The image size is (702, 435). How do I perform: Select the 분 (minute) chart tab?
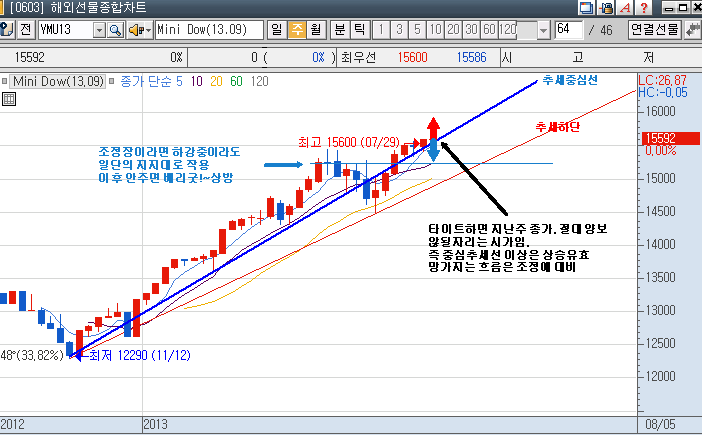(339, 29)
